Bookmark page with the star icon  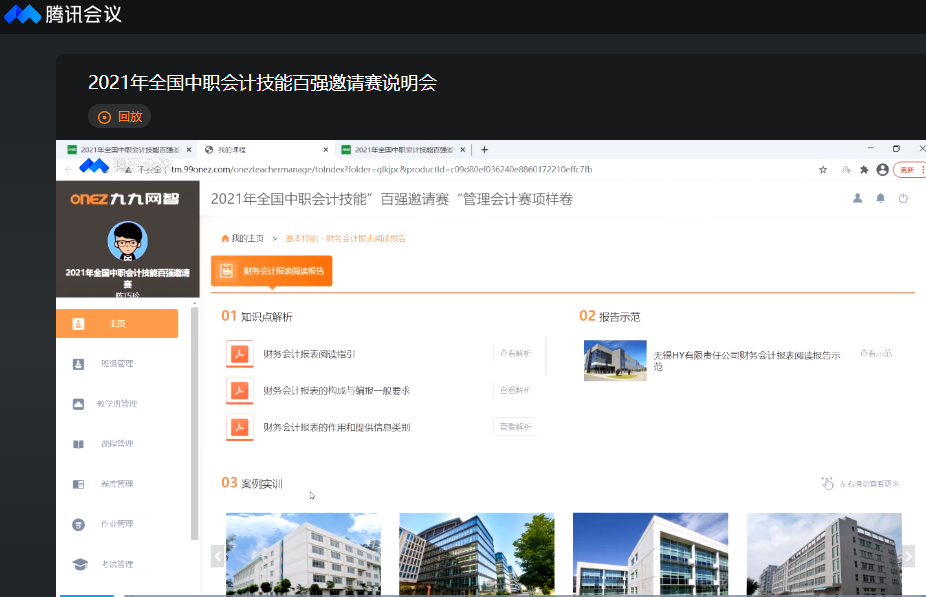(x=823, y=170)
